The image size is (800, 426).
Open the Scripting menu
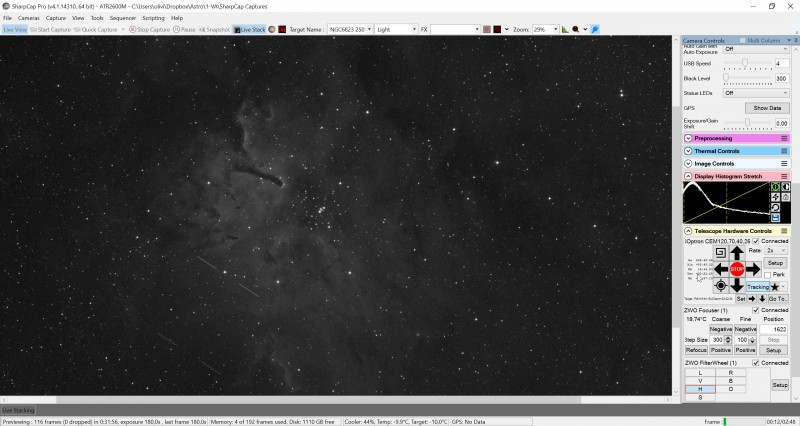pos(153,18)
